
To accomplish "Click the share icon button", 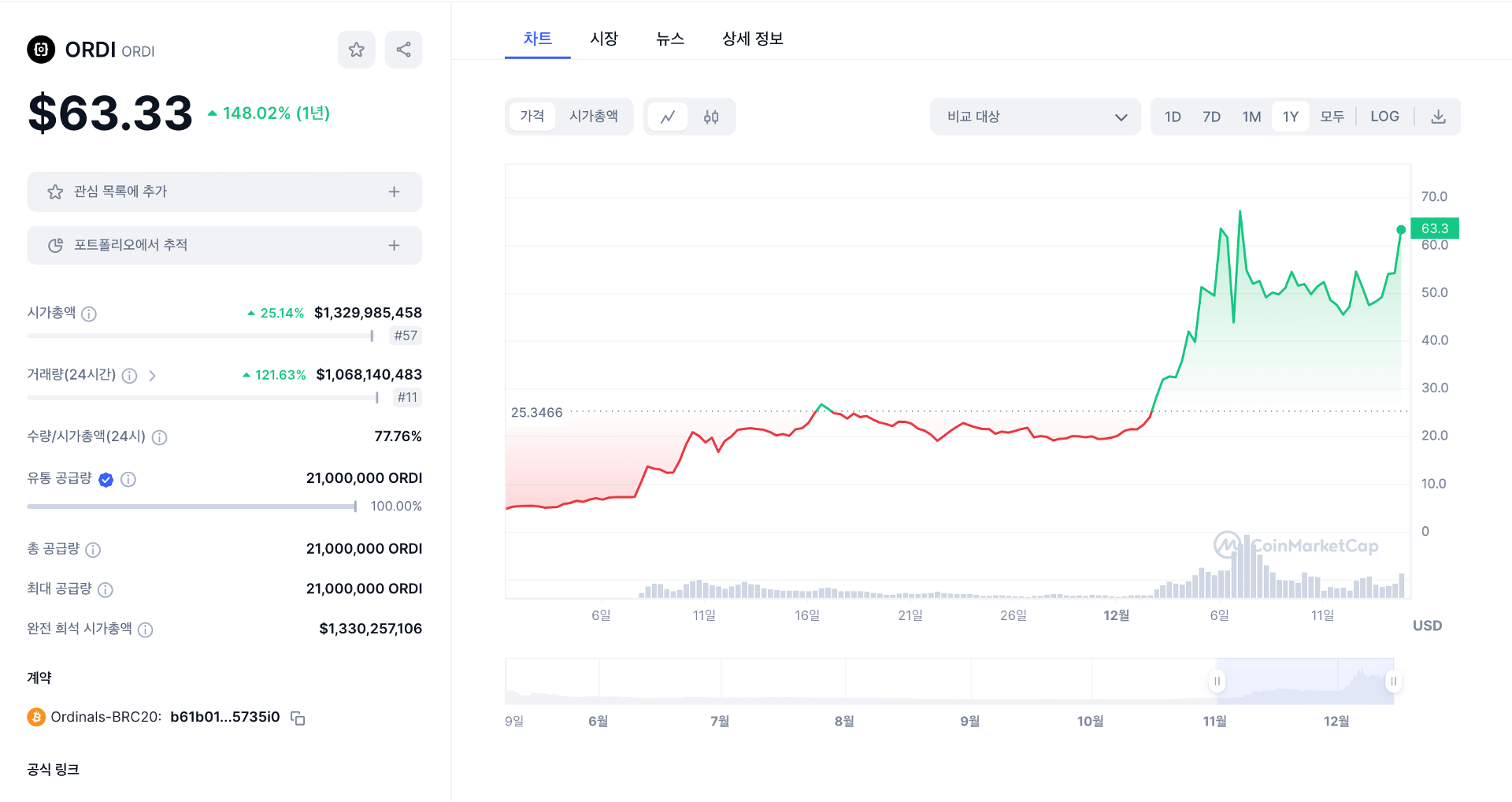I will [x=403, y=50].
